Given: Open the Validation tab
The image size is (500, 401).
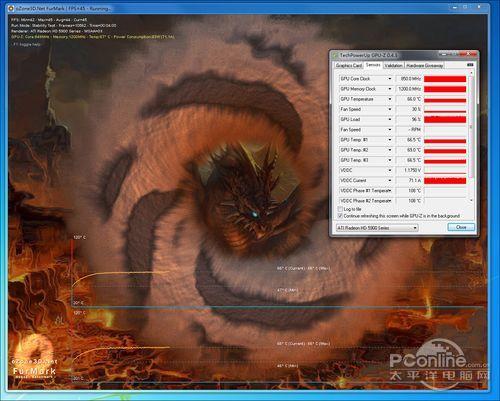Looking at the screenshot, I should [x=393, y=65].
